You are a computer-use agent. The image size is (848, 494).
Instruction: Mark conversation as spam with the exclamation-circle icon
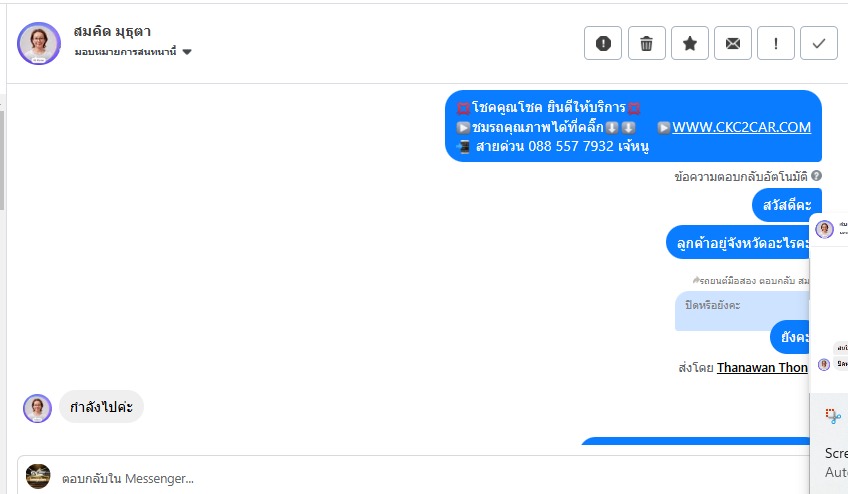(x=603, y=43)
